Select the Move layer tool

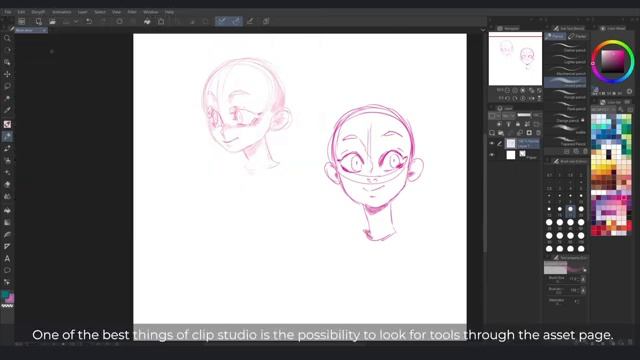click(7, 74)
